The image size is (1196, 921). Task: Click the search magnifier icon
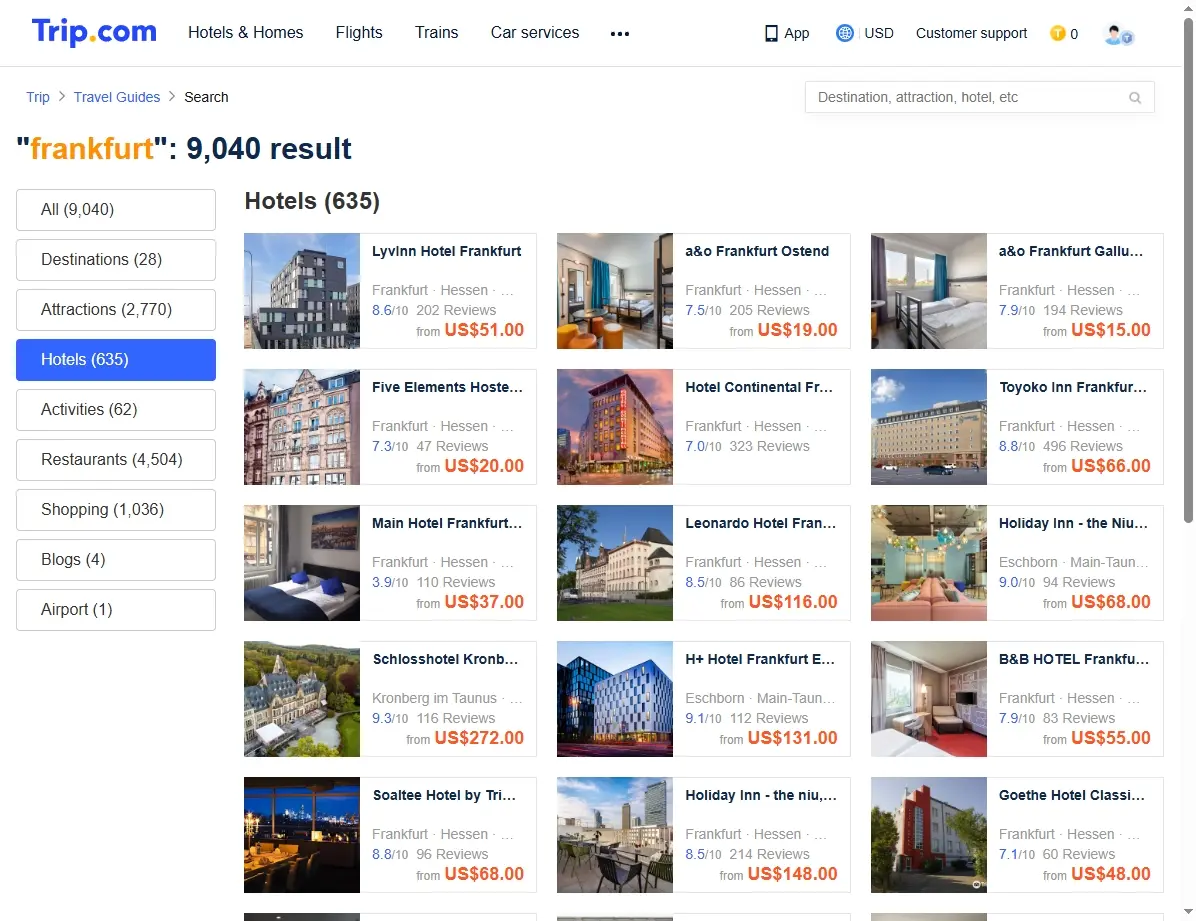tap(1135, 98)
